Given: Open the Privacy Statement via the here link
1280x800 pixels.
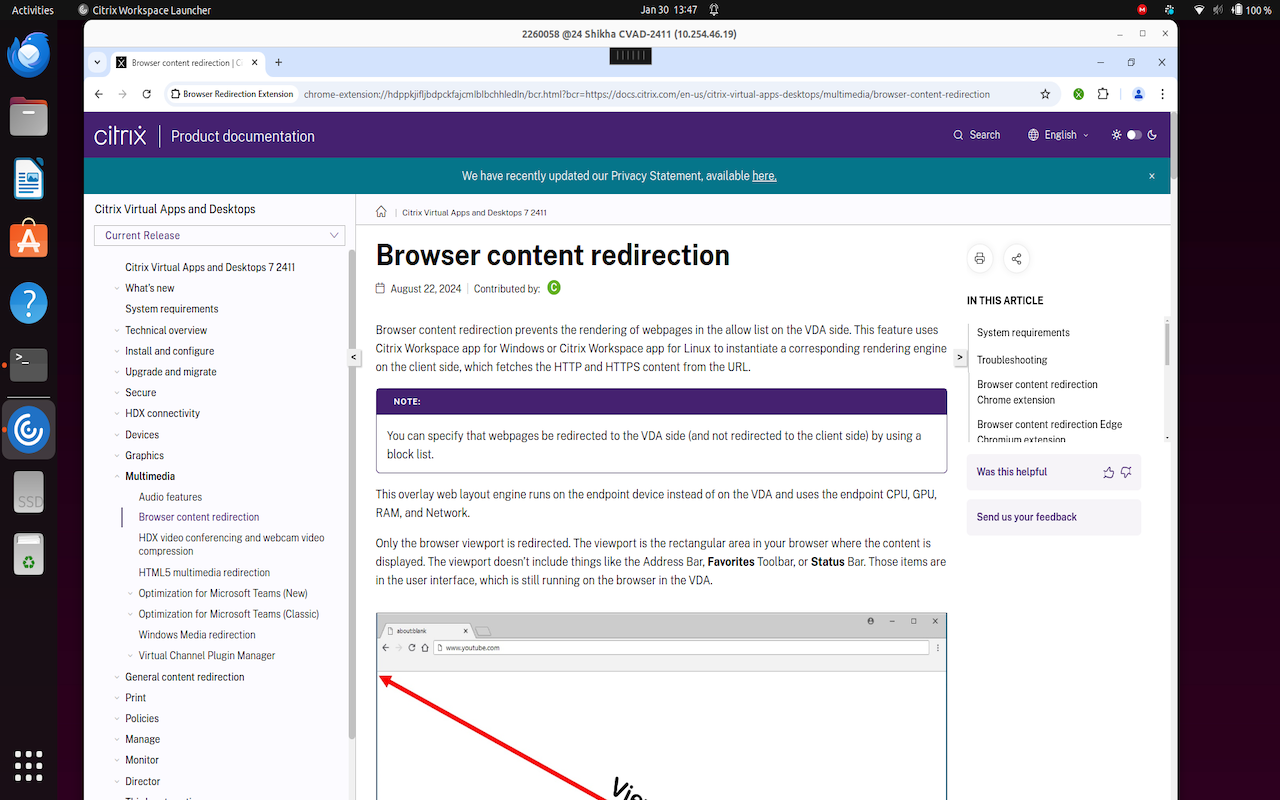Looking at the screenshot, I should point(764,175).
